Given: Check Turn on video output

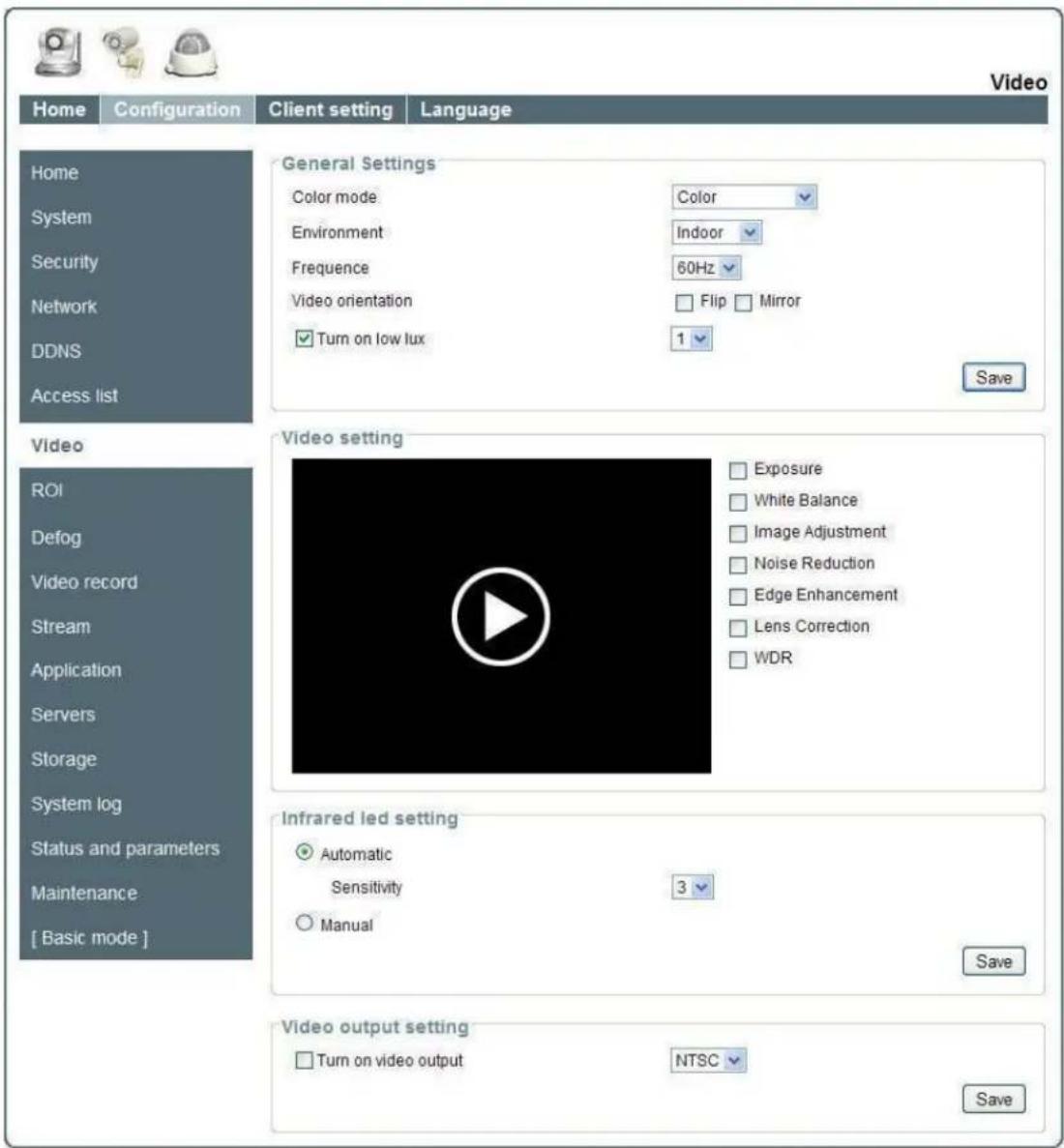Looking at the screenshot, I should pyautogui.click(x=304, y=1060).
